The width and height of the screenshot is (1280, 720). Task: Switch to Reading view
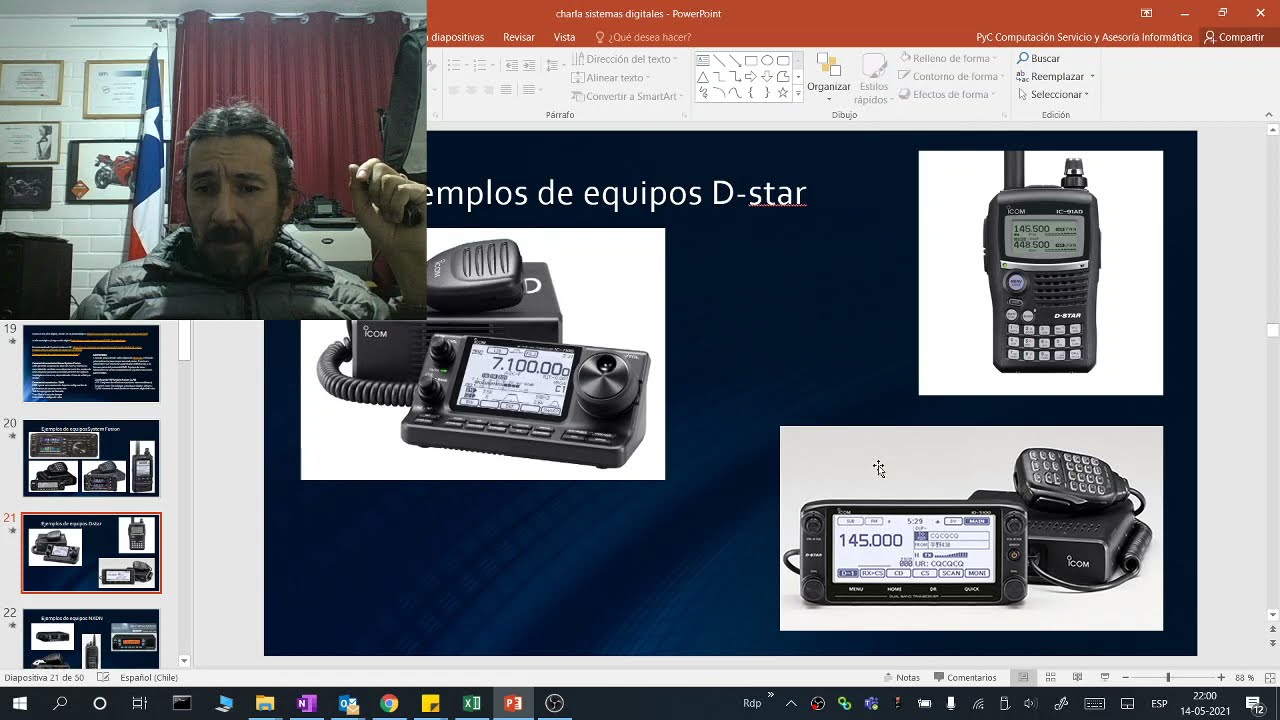[x=1077, y=677]
